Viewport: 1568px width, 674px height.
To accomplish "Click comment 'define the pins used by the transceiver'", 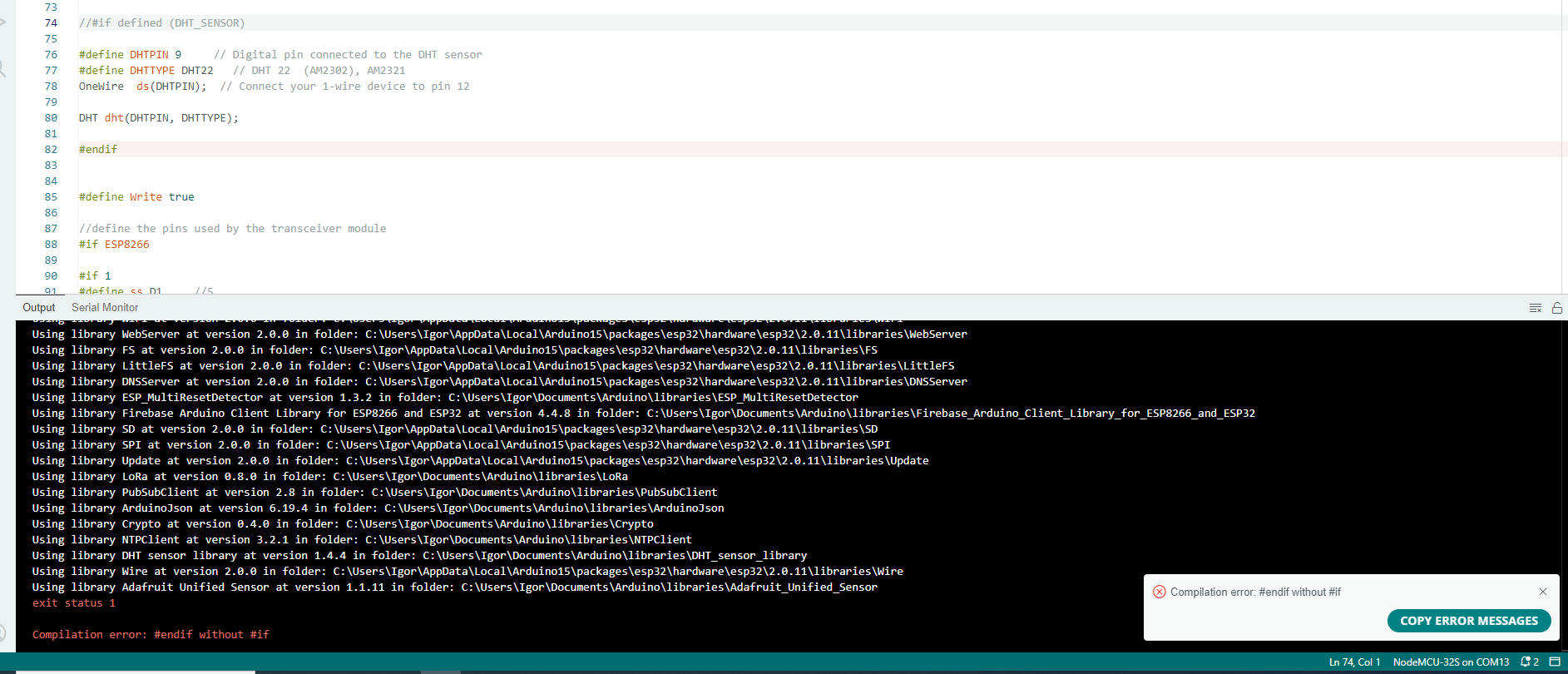I will pos(232,228).
